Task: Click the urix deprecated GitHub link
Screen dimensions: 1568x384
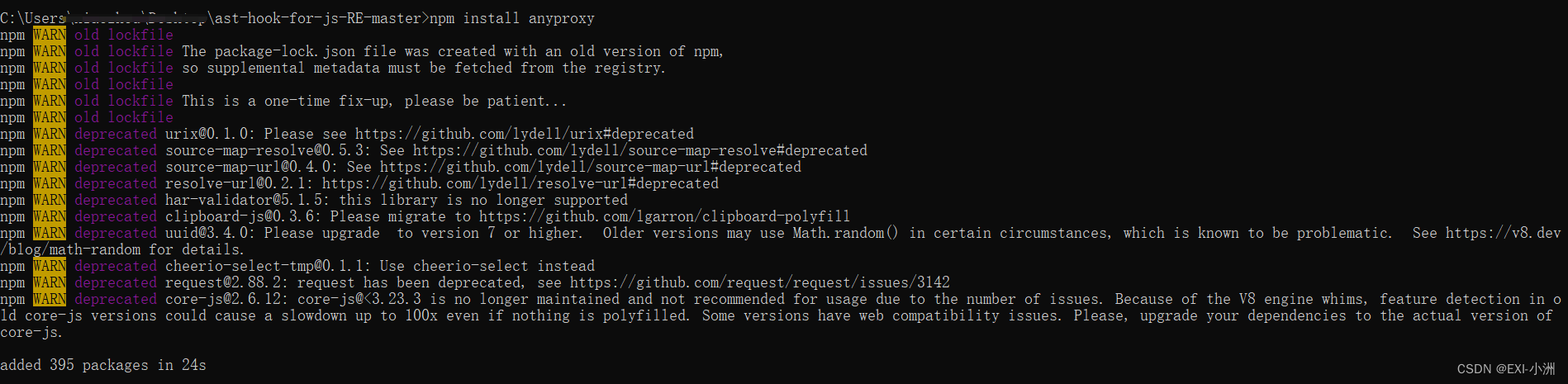Action: coord(524,134)
